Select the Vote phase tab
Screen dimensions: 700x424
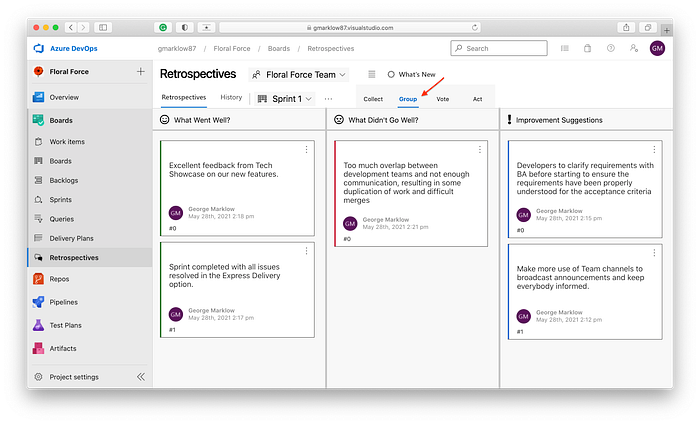[443, 99]
